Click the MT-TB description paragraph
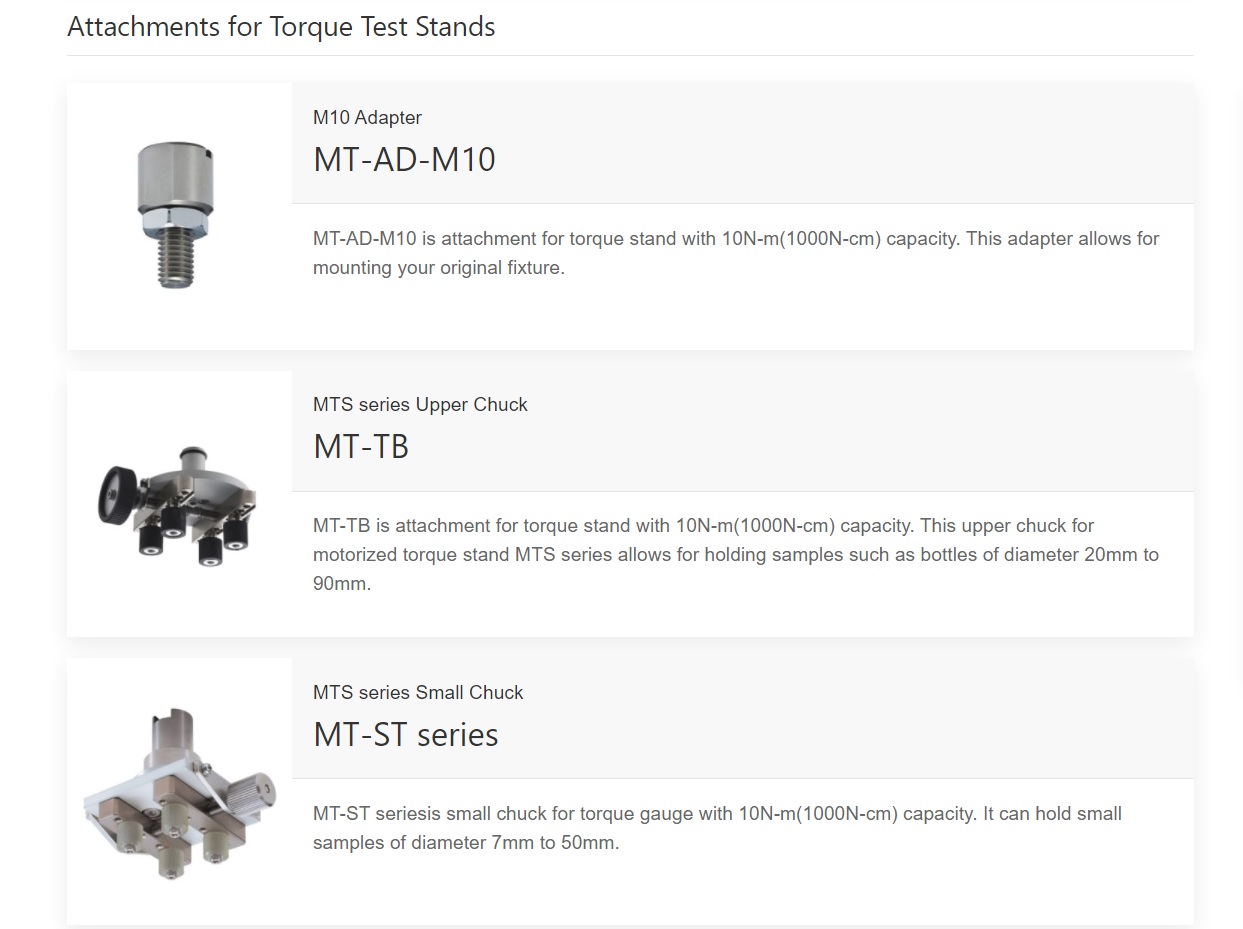Screen dimensions: 1243x929 (736, 554)
